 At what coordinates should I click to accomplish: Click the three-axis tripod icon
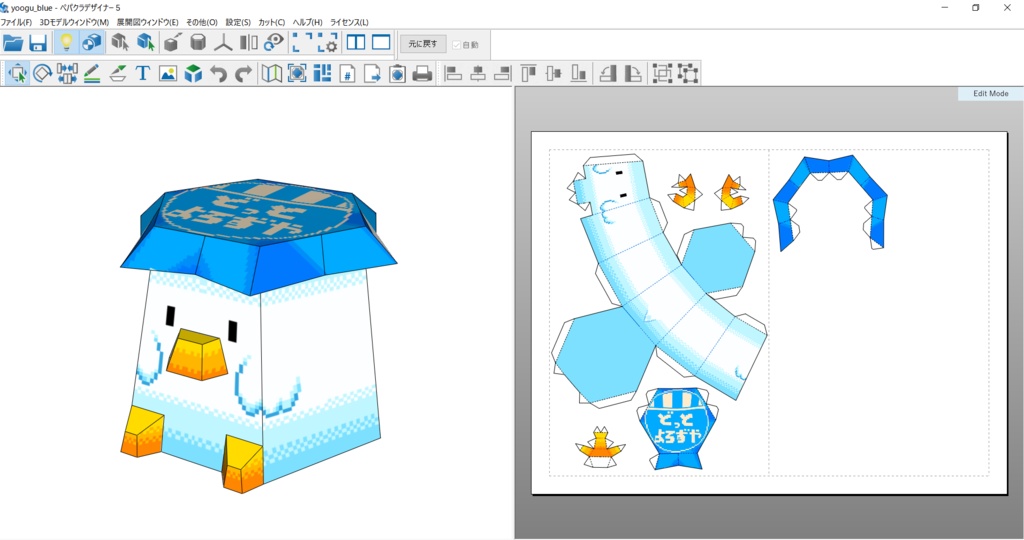pyautogui.click(x=223, y=43)
